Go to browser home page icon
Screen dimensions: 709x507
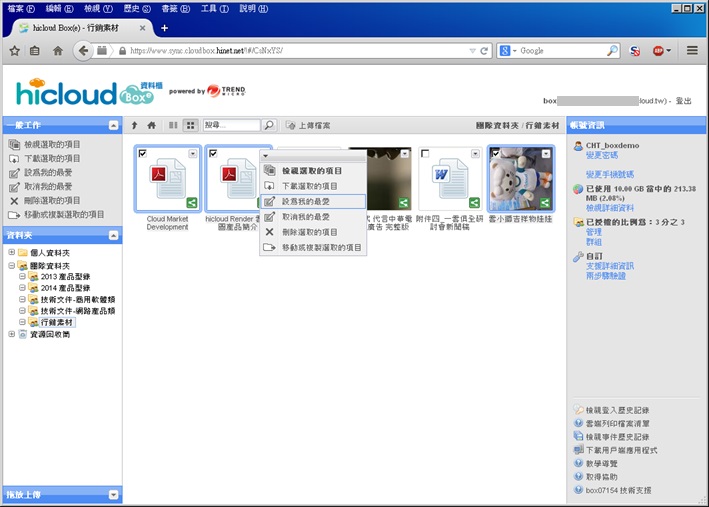point(57,51)
